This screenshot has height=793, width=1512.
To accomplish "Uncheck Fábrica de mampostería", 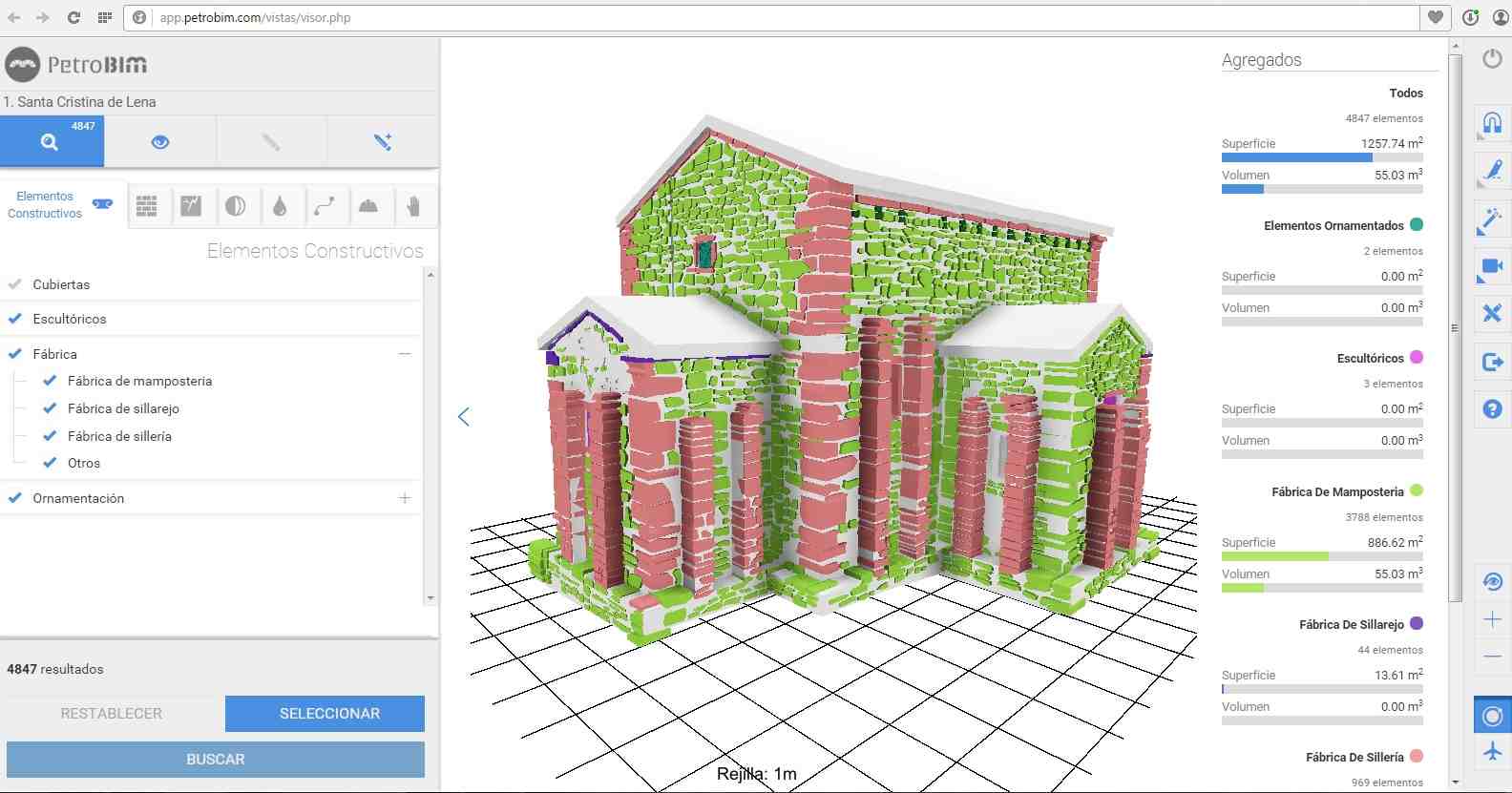I will point(50,381).
